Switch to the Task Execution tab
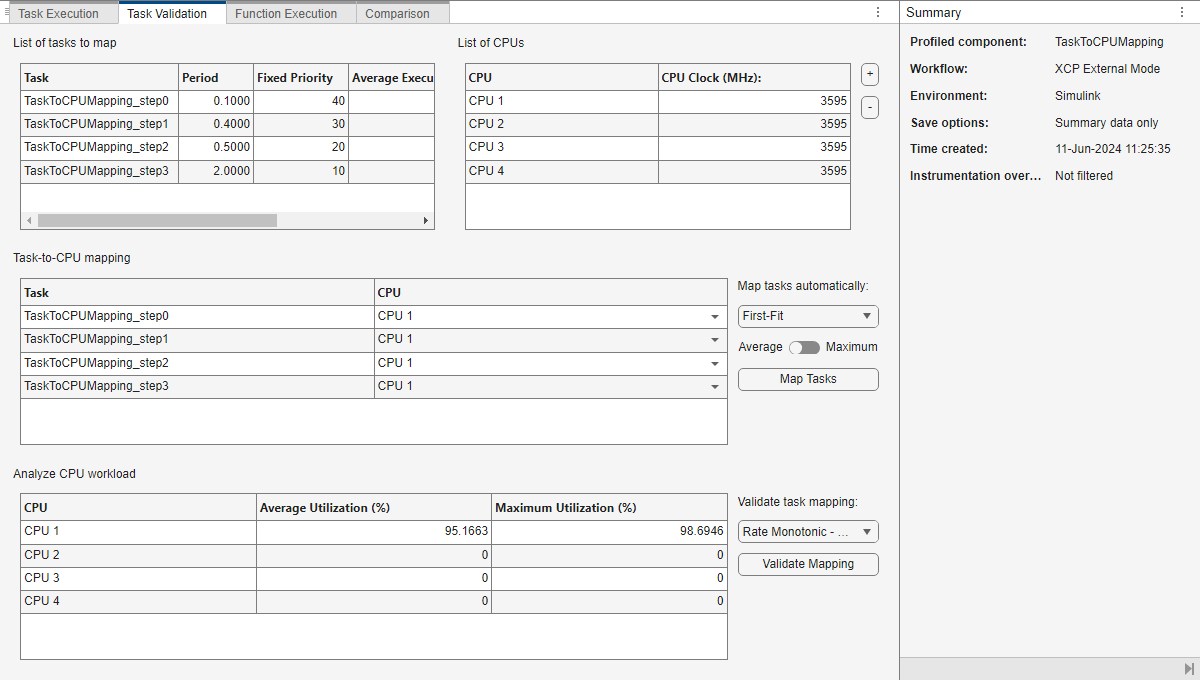The height and width of the screenshot is (680, 1200). (x=59, y=14)
